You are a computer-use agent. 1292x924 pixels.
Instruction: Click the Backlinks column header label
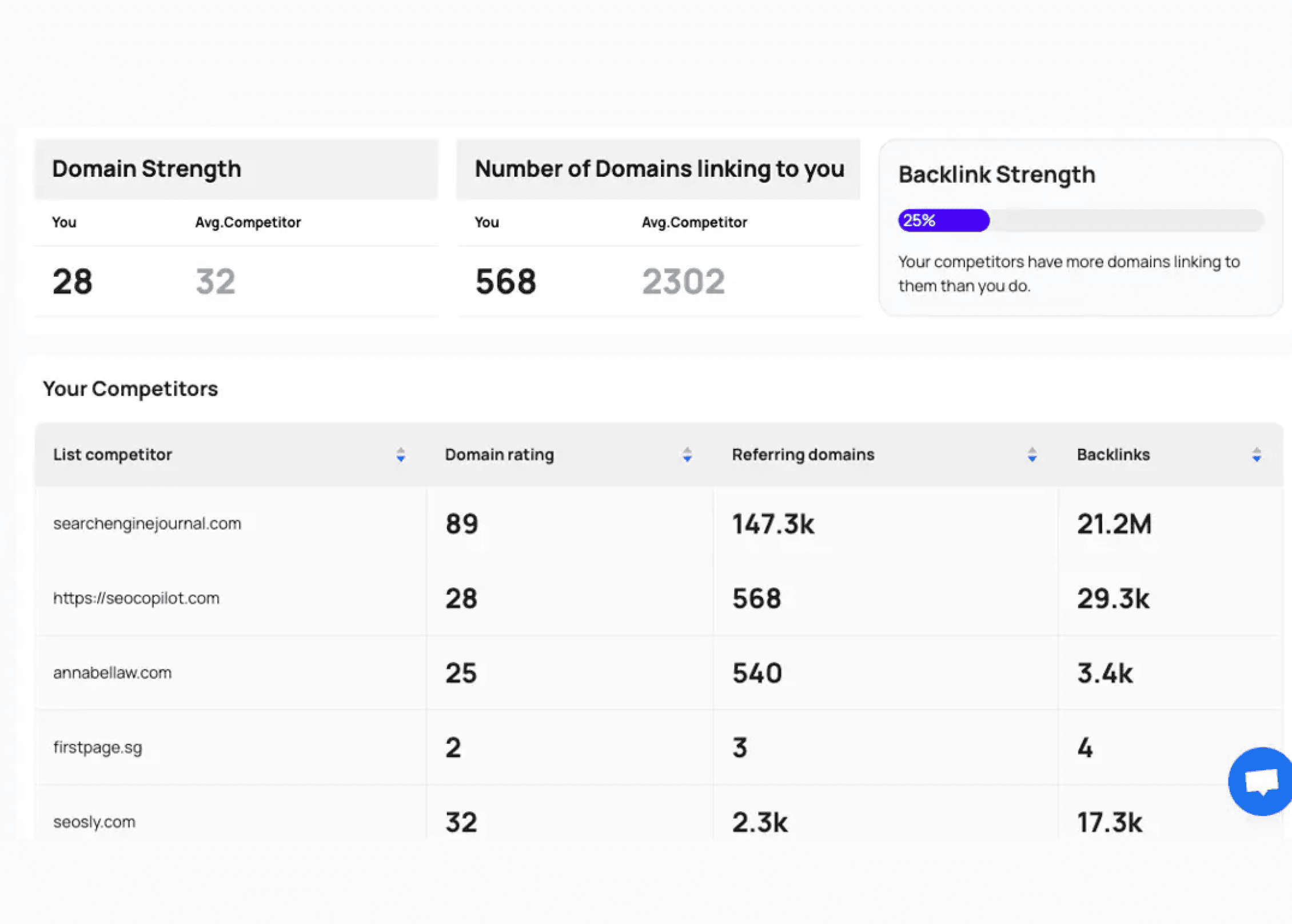pos(1113,455)
